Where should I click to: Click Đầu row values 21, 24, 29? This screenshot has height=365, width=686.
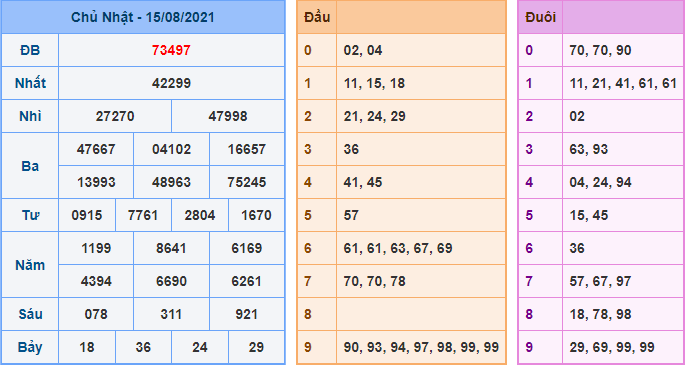[374, 116]
